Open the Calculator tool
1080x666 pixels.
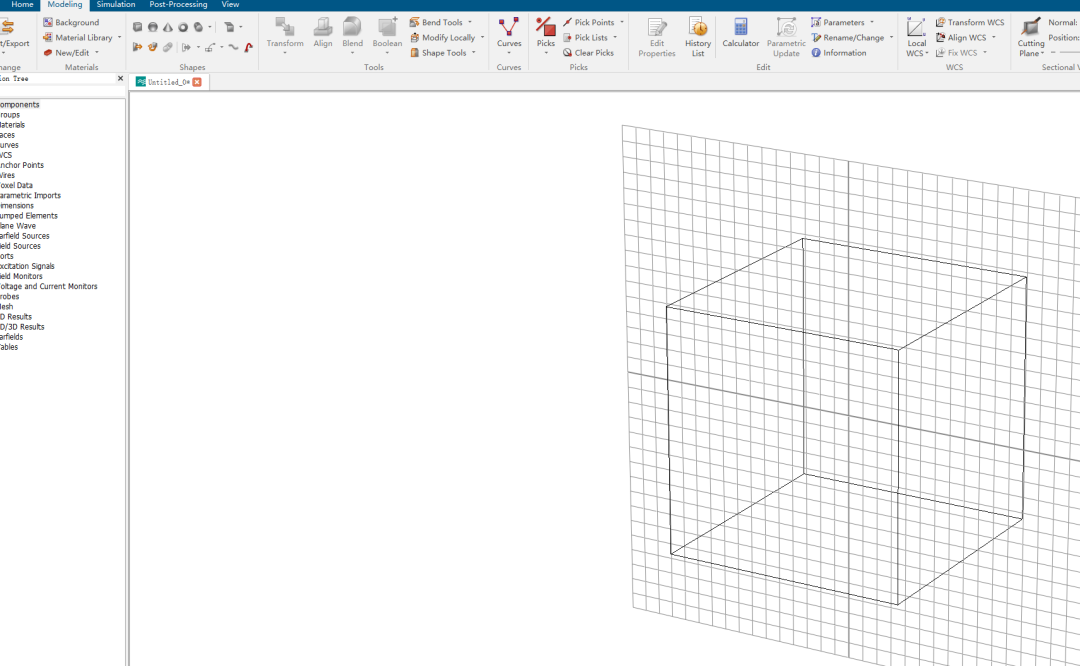[740, 33]
